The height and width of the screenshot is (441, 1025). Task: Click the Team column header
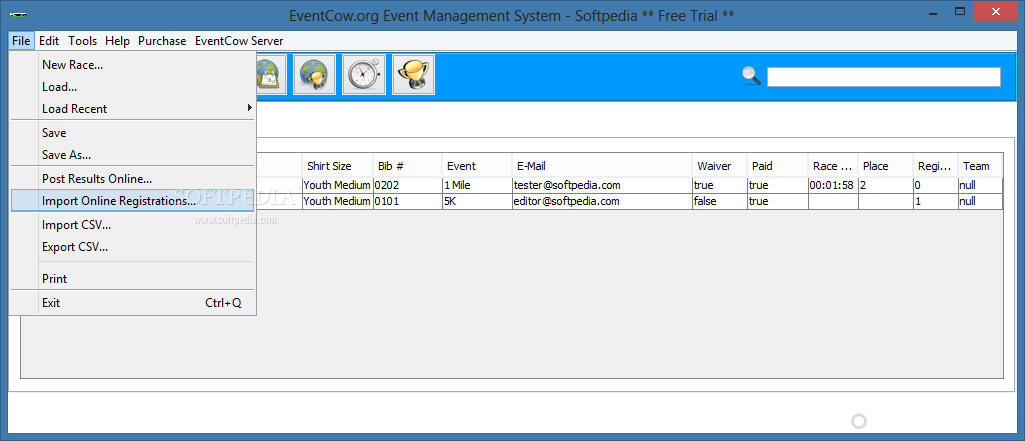981,166
